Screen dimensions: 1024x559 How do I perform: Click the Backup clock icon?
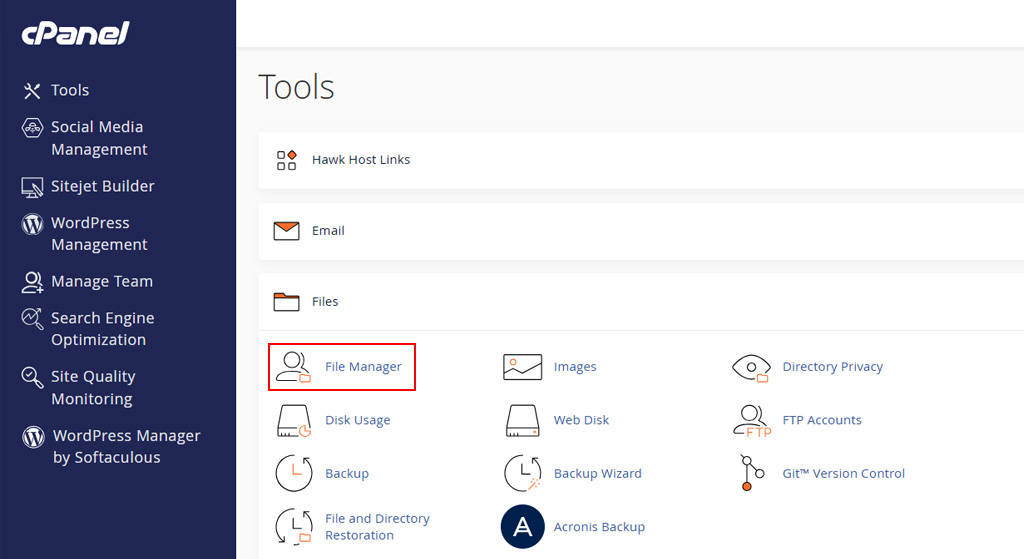(x=294, y=473)
